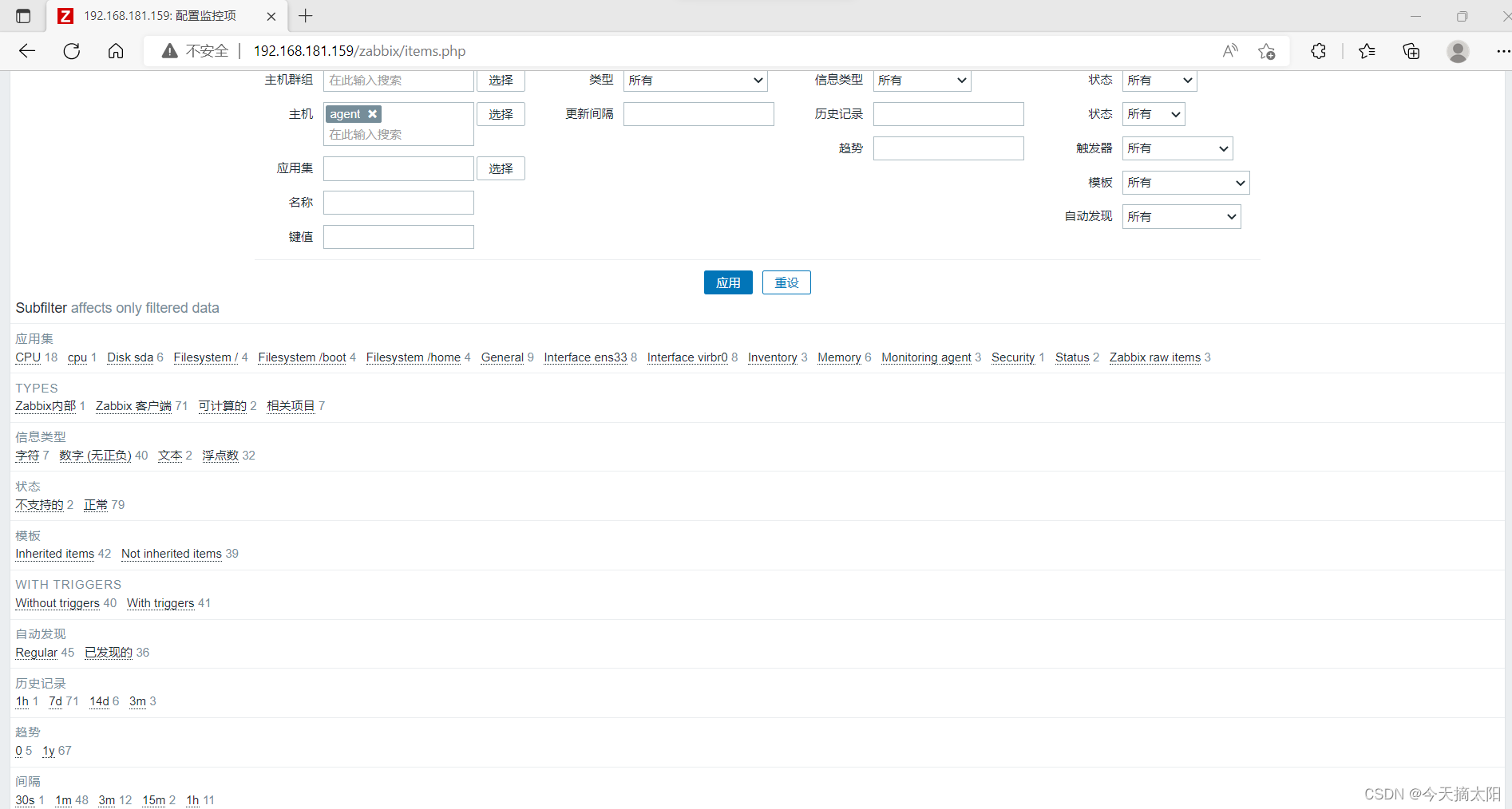This screenshot has height=809, width=1512.
Task: Filter by Interface virbr0 application
Action: point(687,357)
